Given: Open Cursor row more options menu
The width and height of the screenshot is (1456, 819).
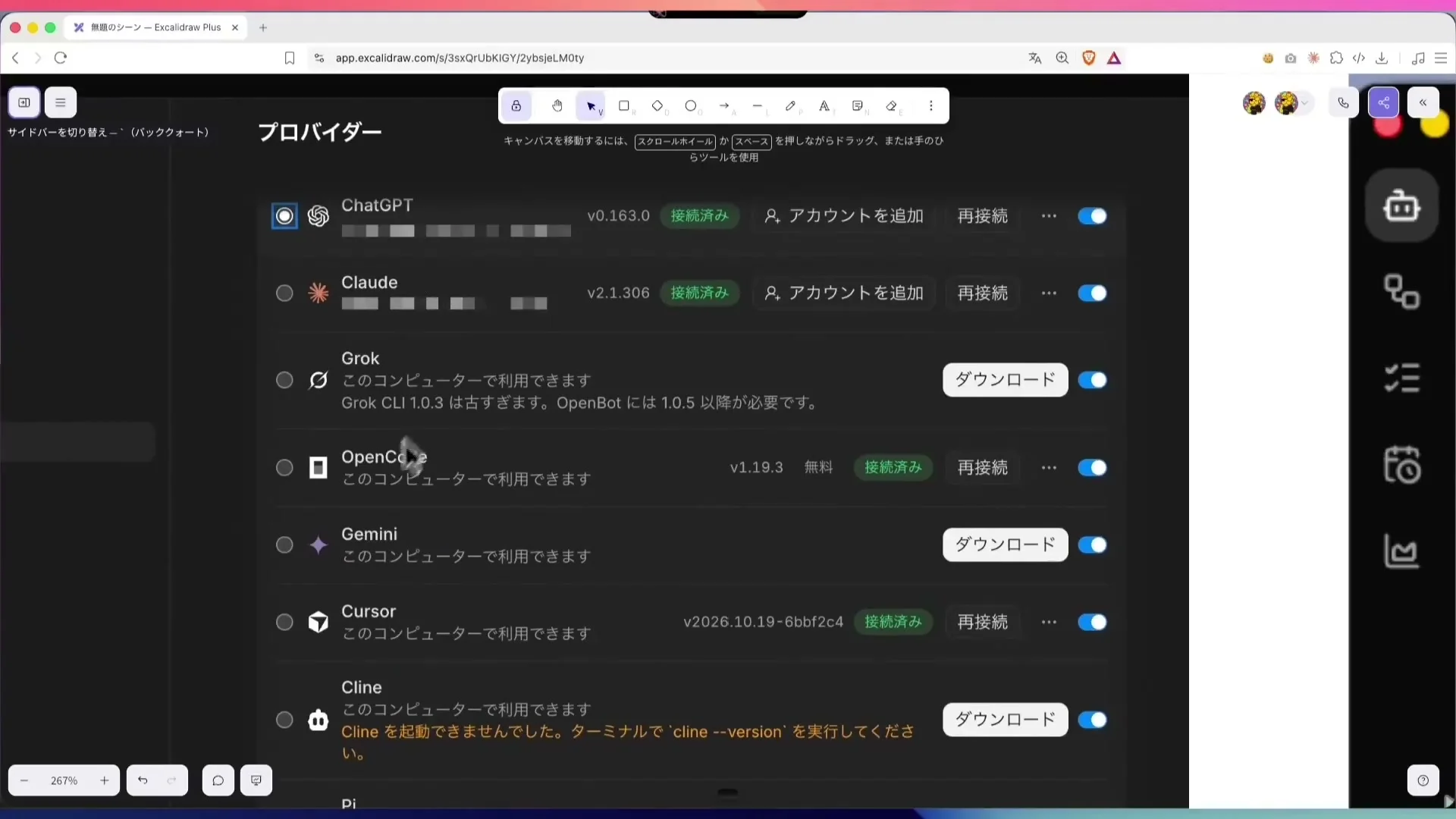Looking at the screenshot, I should coord(1049,623).
